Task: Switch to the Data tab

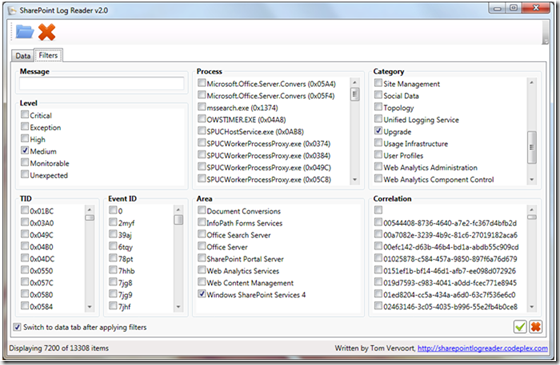Action: click(x=23, y=56)
